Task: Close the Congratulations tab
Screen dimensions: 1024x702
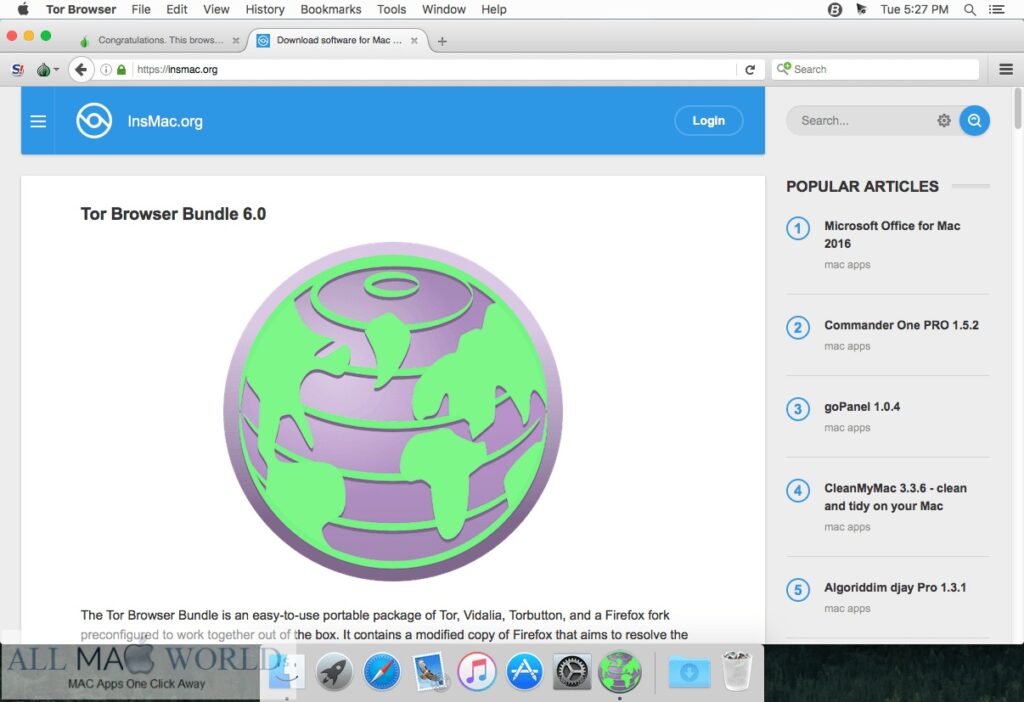Action: (236, 40)
